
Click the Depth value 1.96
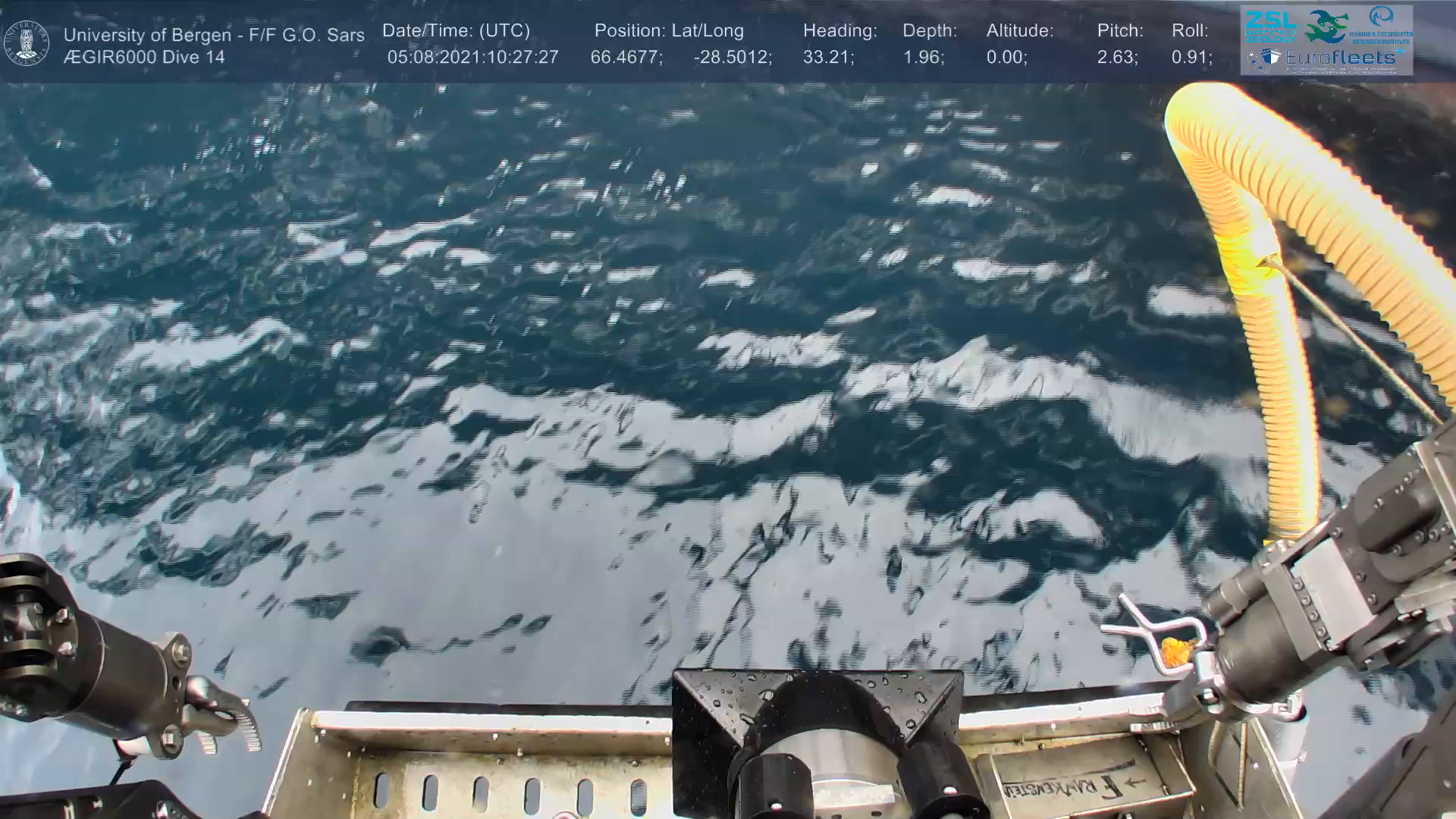click(x=923, y=58)
